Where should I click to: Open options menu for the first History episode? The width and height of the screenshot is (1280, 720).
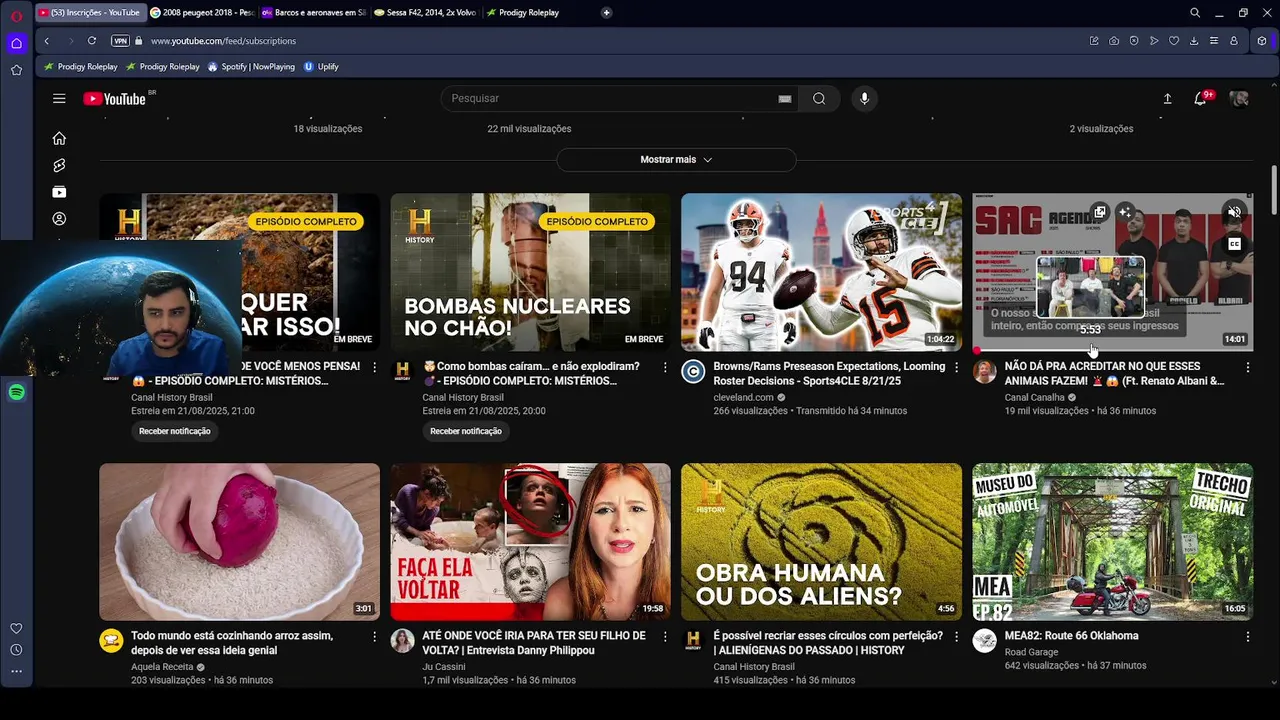click(374, 368)
